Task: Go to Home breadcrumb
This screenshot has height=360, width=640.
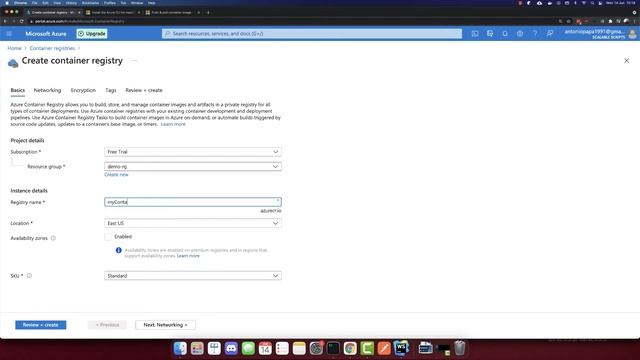Action: (14, 48)
